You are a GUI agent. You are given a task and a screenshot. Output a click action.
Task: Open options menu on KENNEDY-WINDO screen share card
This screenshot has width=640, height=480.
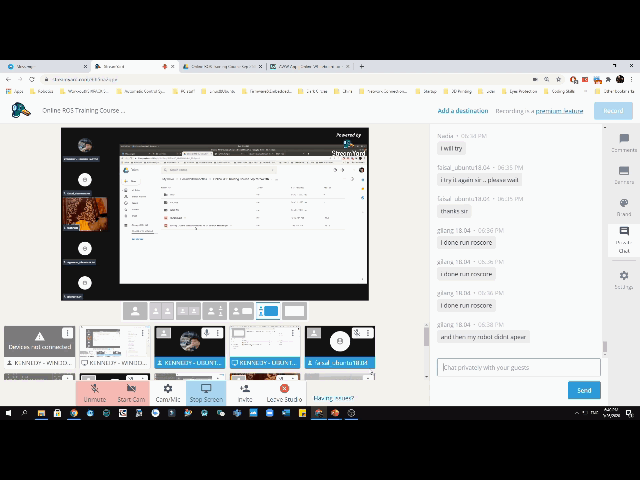(x=142, y=333)
